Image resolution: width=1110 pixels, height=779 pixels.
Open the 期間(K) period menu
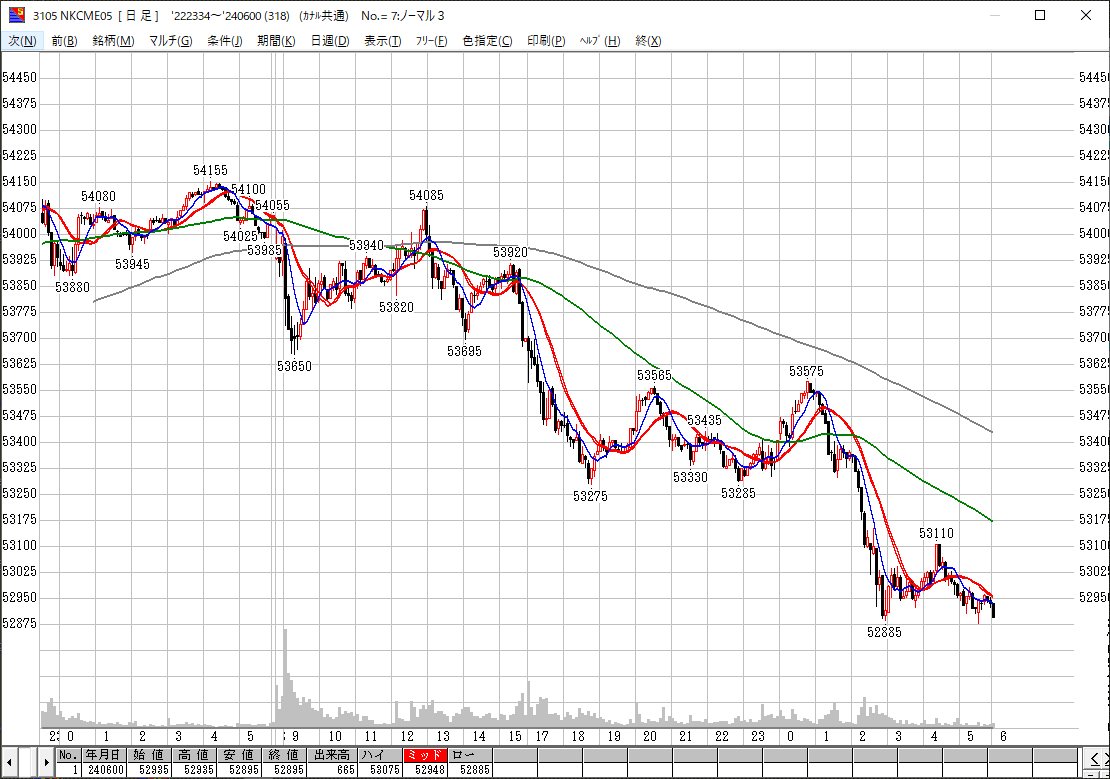pos(276,41)
